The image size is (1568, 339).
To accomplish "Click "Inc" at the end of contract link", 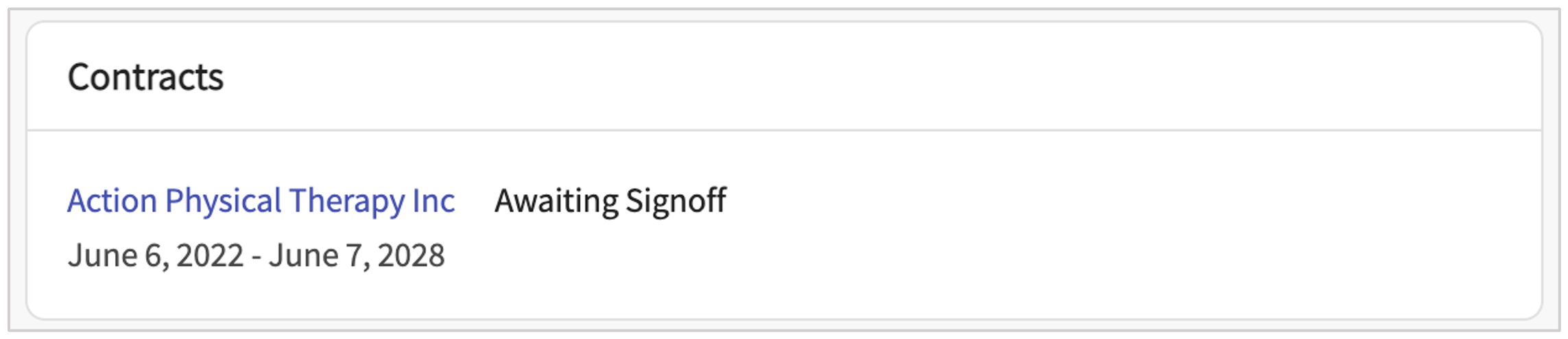I will (x=433, y=201).
